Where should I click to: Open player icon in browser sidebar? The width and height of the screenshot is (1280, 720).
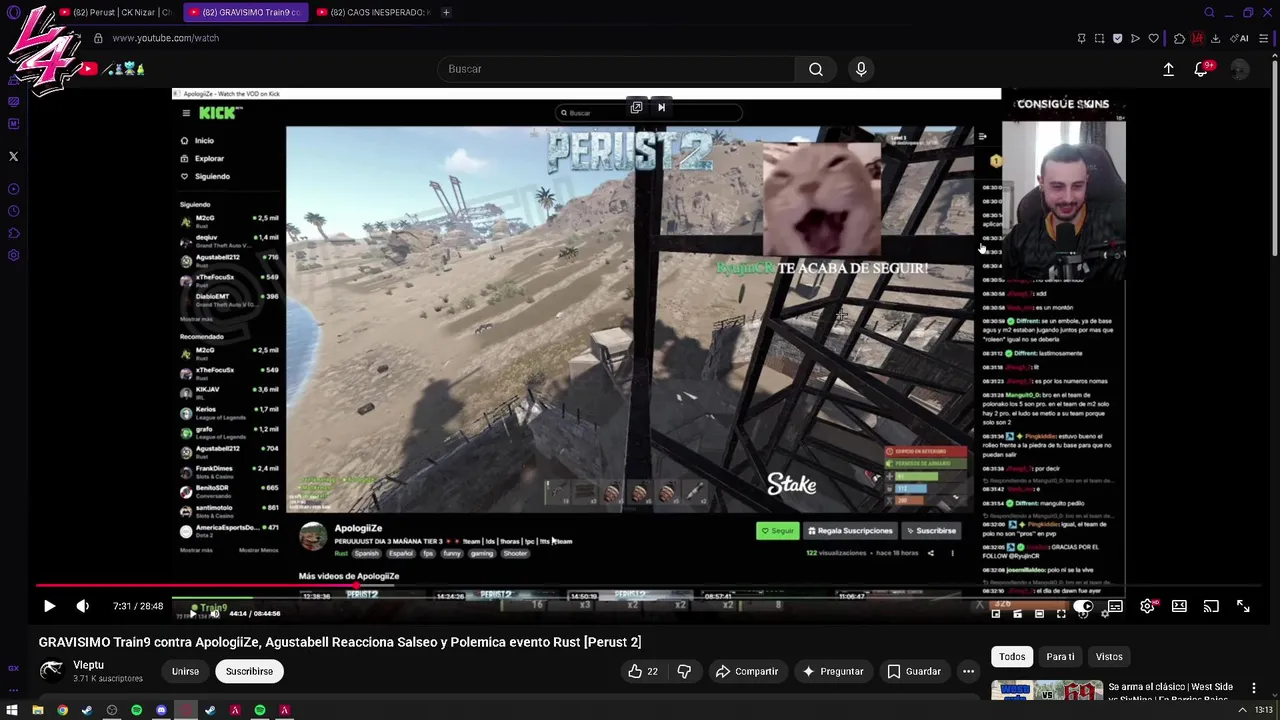13,189
